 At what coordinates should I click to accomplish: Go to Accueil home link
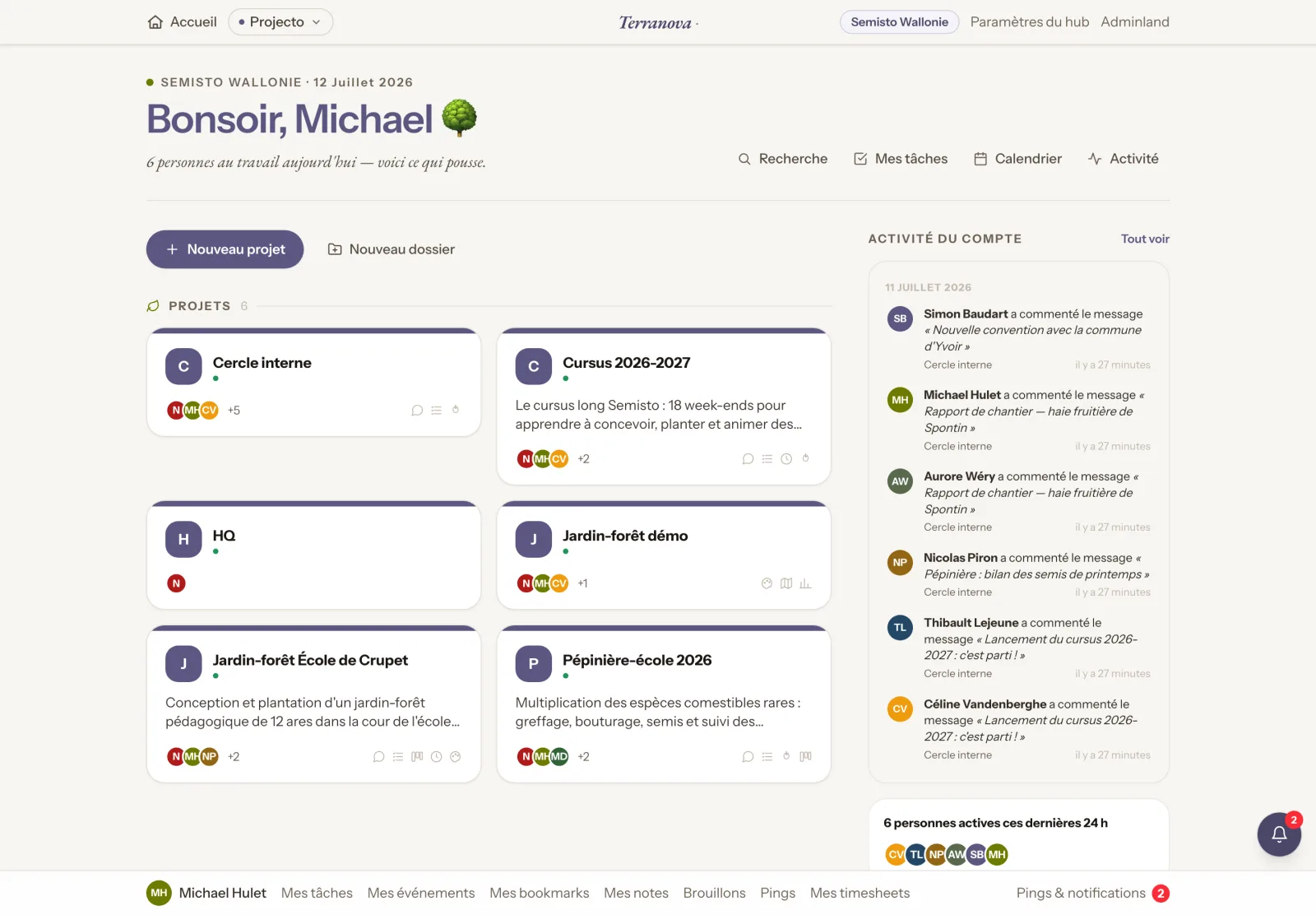click(183, 22)
